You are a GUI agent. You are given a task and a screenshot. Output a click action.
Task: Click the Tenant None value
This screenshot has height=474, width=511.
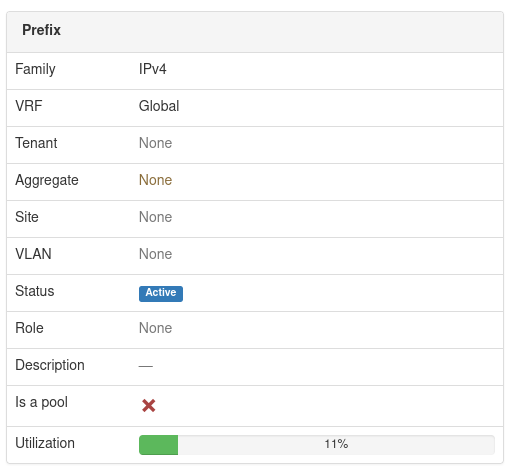(x=155, y=143)
